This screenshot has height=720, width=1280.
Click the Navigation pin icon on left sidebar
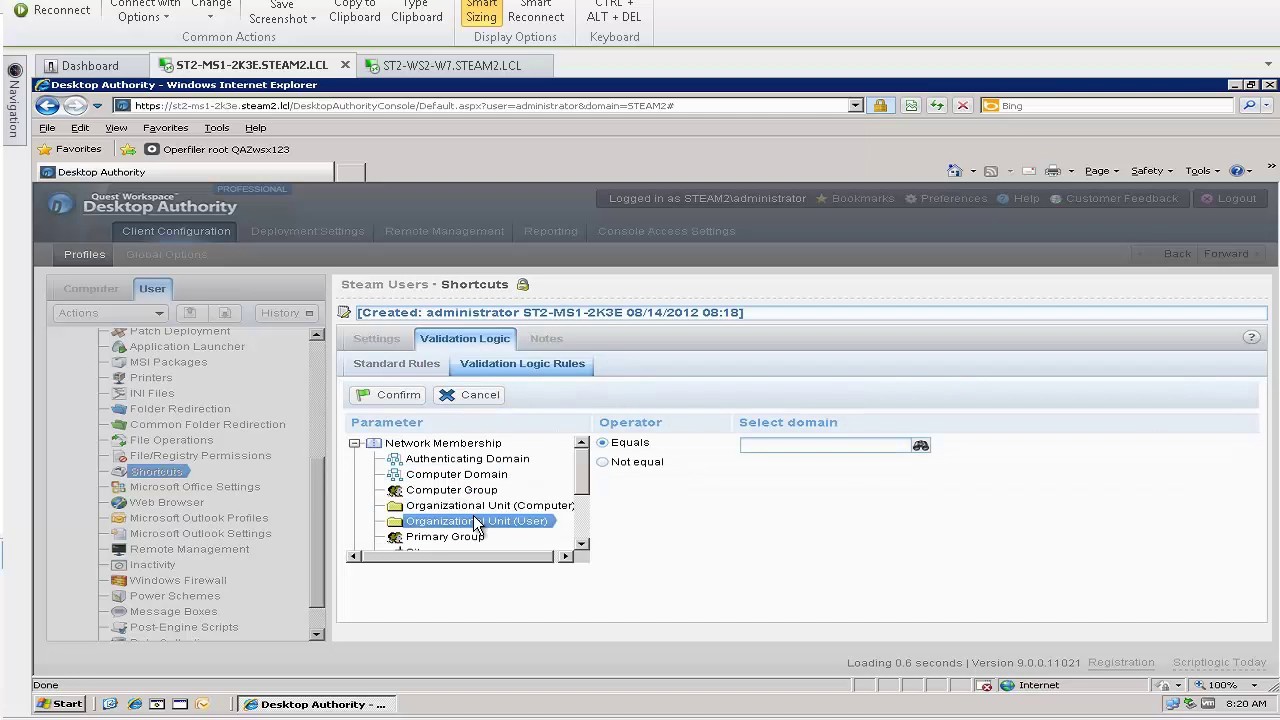coord(14,71)
